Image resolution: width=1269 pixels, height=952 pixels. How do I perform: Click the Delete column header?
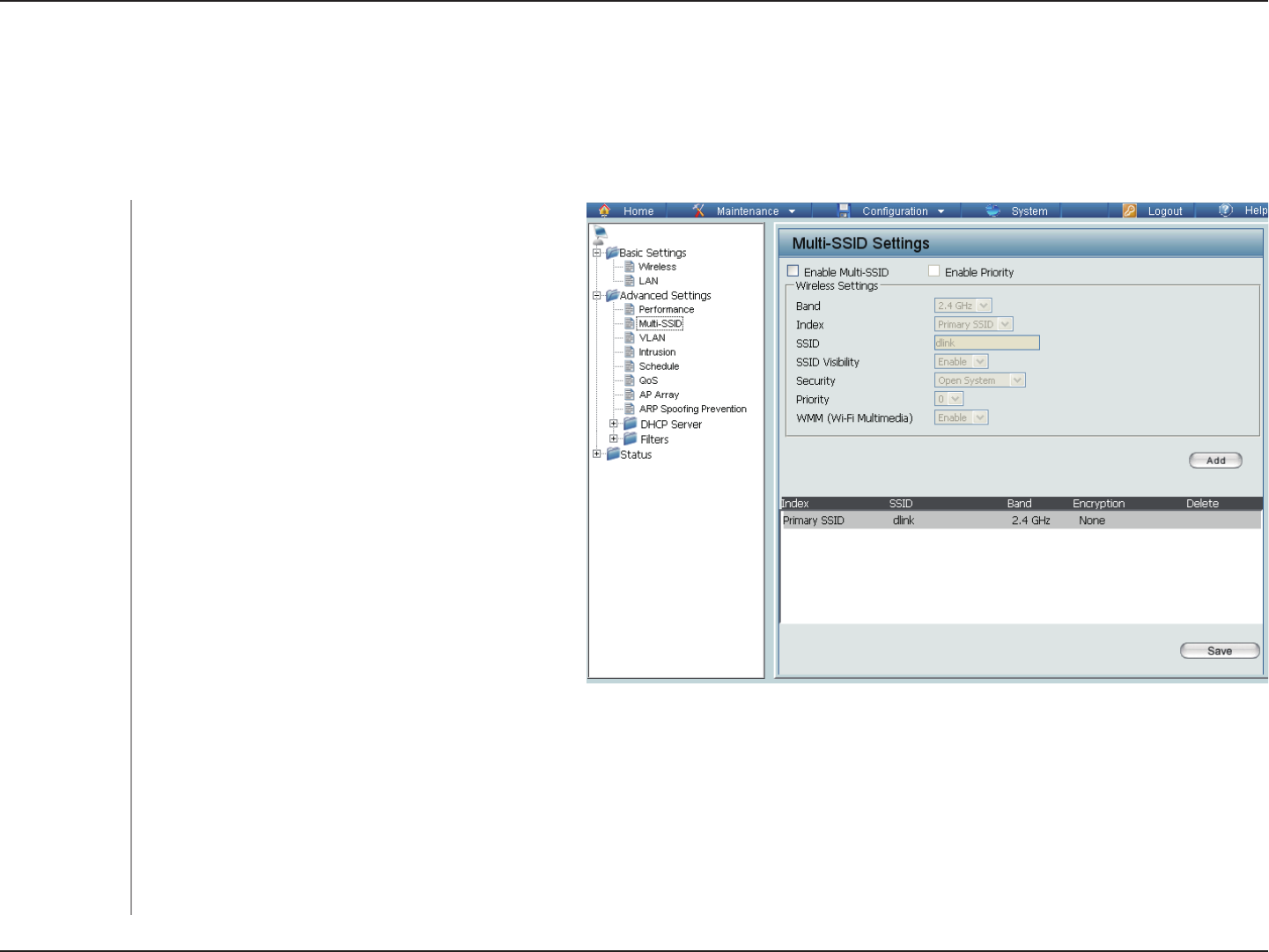point(1202,504)
